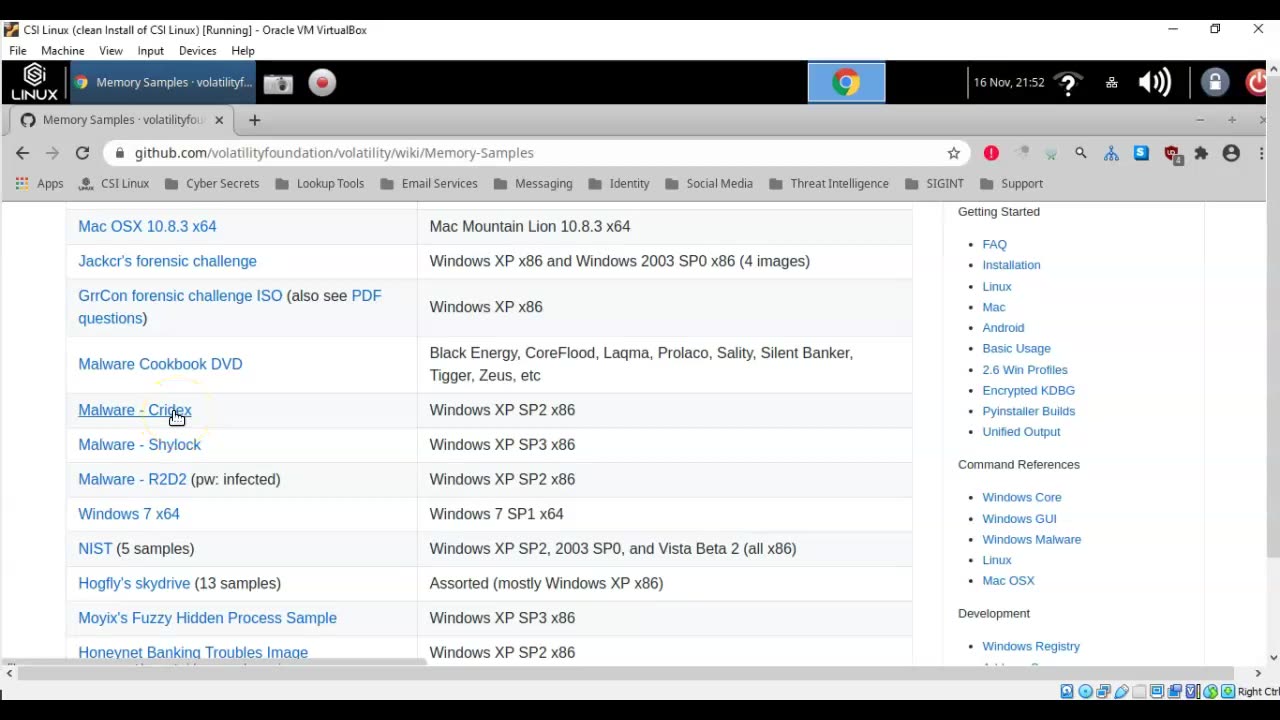Click the volume speaker icon
Screen dimensions: 1280x720
coord(1155,82)
